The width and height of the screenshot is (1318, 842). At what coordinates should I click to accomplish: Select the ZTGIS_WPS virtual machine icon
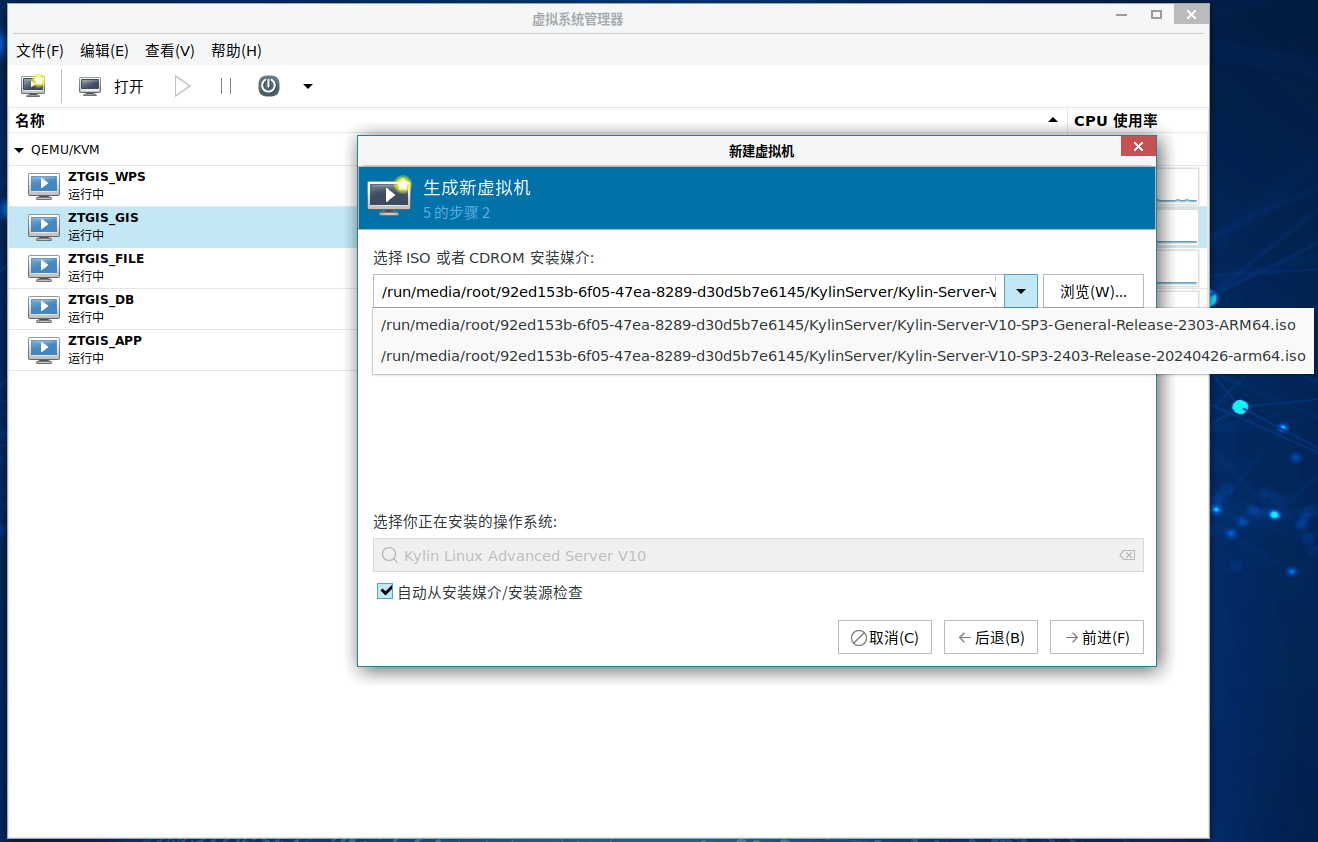(x=44, y=185)
